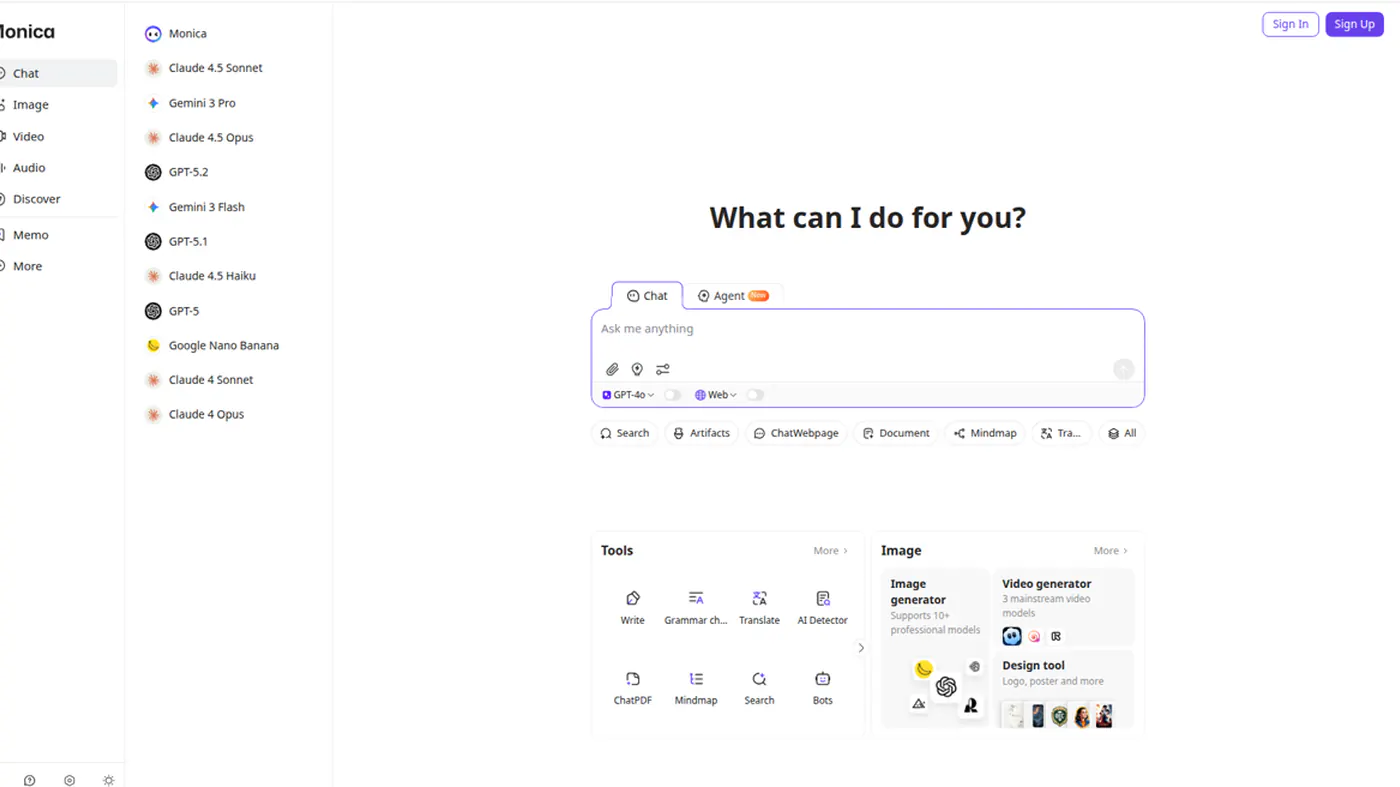Open the Search tool in Tools panel

click(759, 688)
